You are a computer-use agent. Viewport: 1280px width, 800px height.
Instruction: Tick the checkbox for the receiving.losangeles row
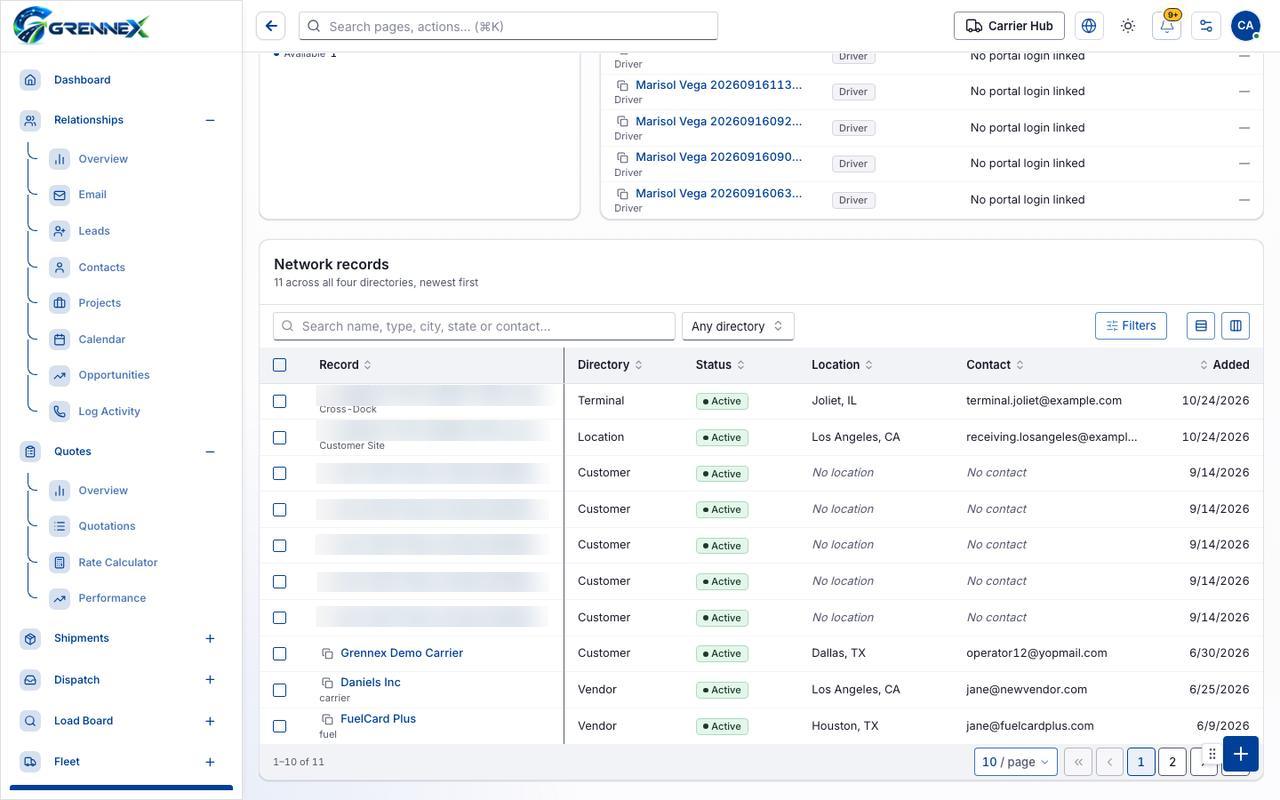pos(280,438)
